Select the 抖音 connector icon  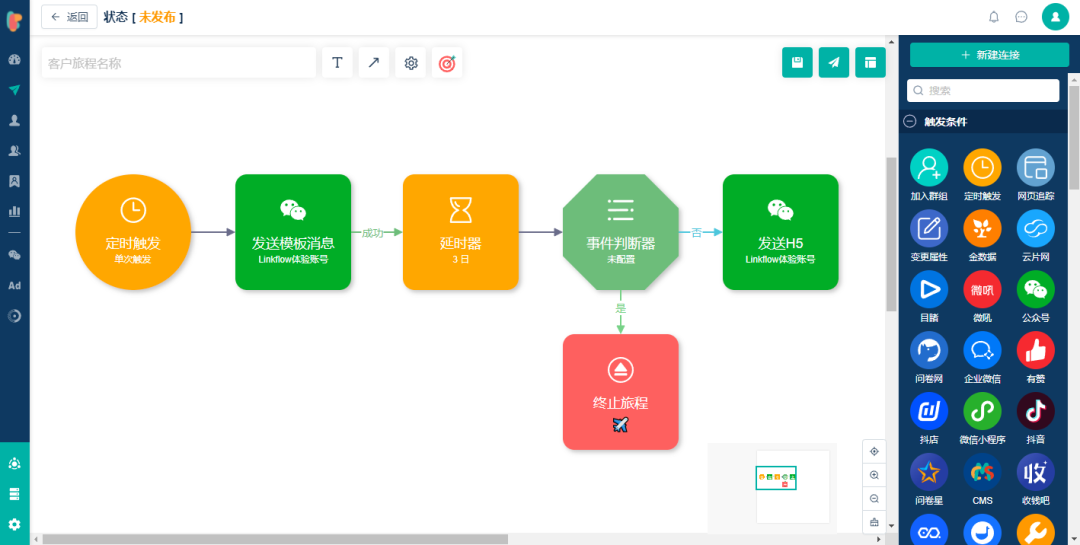(1035, 411)
